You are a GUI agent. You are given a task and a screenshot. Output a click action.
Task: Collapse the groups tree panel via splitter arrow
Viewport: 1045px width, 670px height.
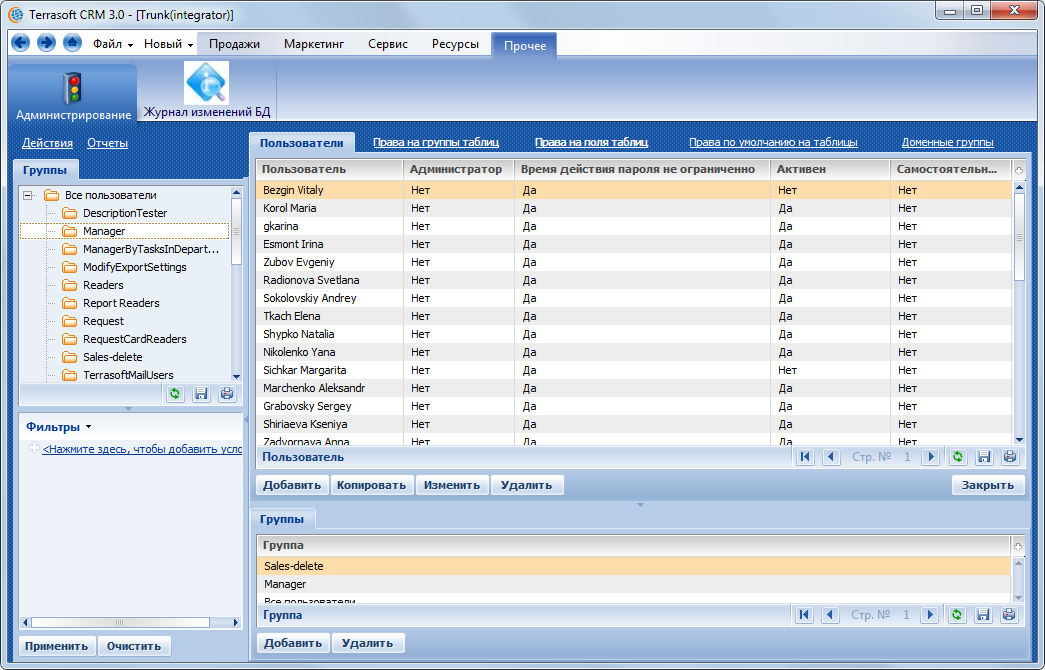pyautogui.click(x=129, y=409)
